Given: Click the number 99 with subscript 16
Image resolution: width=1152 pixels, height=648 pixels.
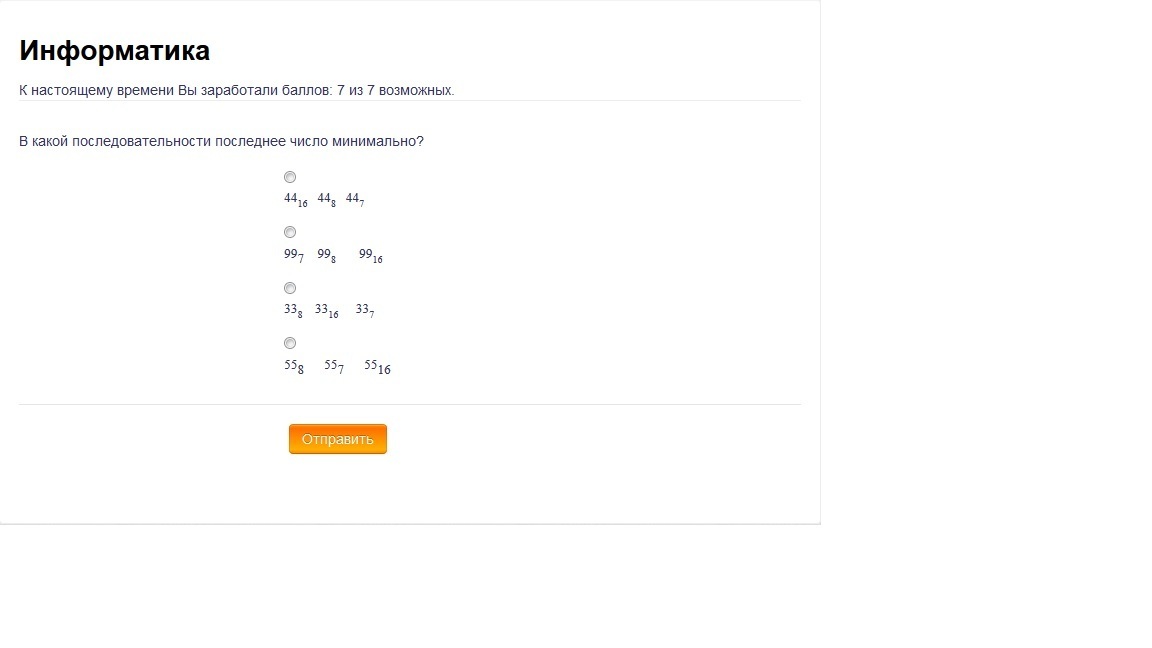Looking at the screenshot, I should [x=370, y=256].
